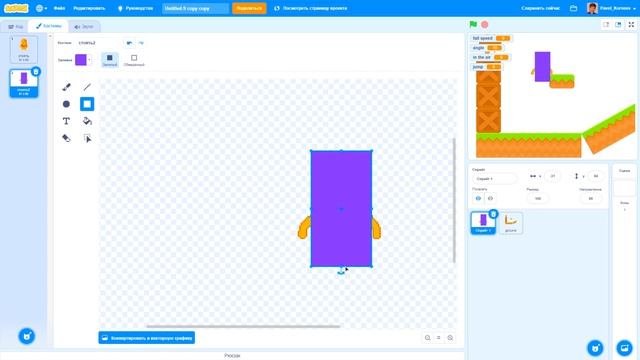
Task: Open the Edit menu
Action: tap(89, 8)
